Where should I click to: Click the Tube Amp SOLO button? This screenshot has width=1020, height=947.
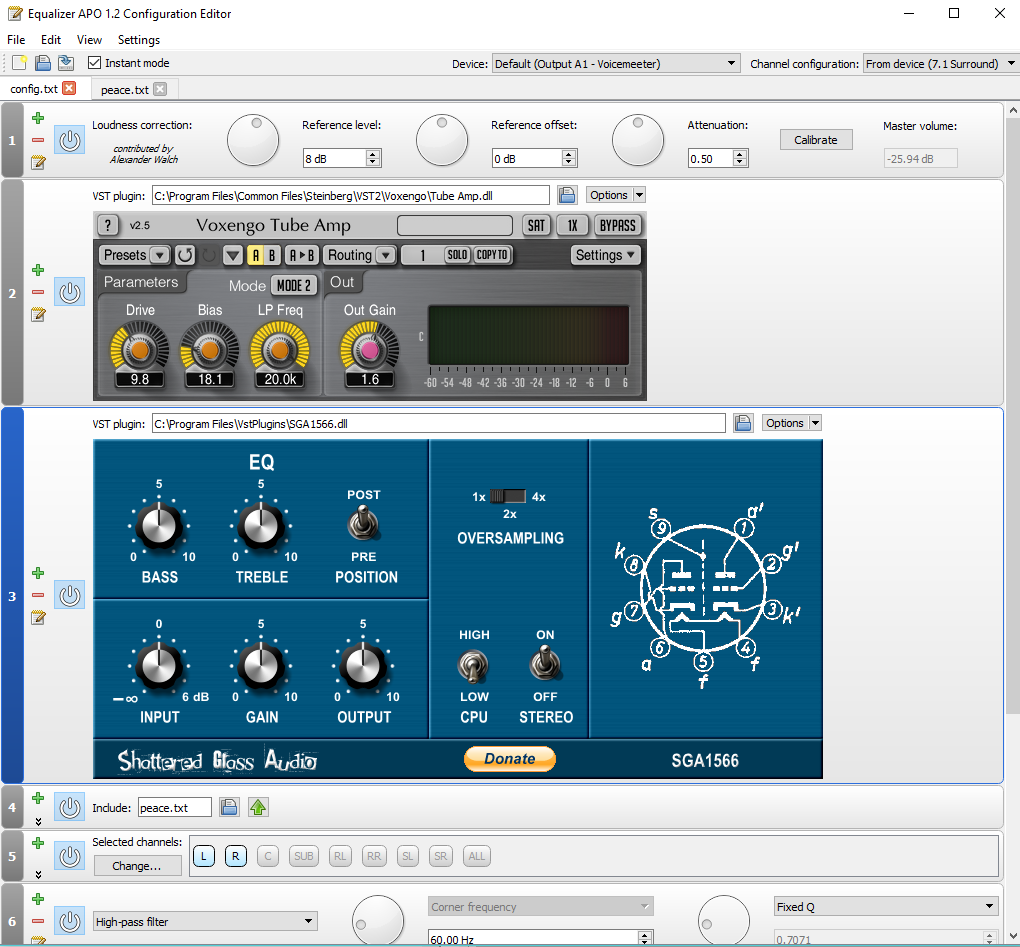[x=457, y=255]
